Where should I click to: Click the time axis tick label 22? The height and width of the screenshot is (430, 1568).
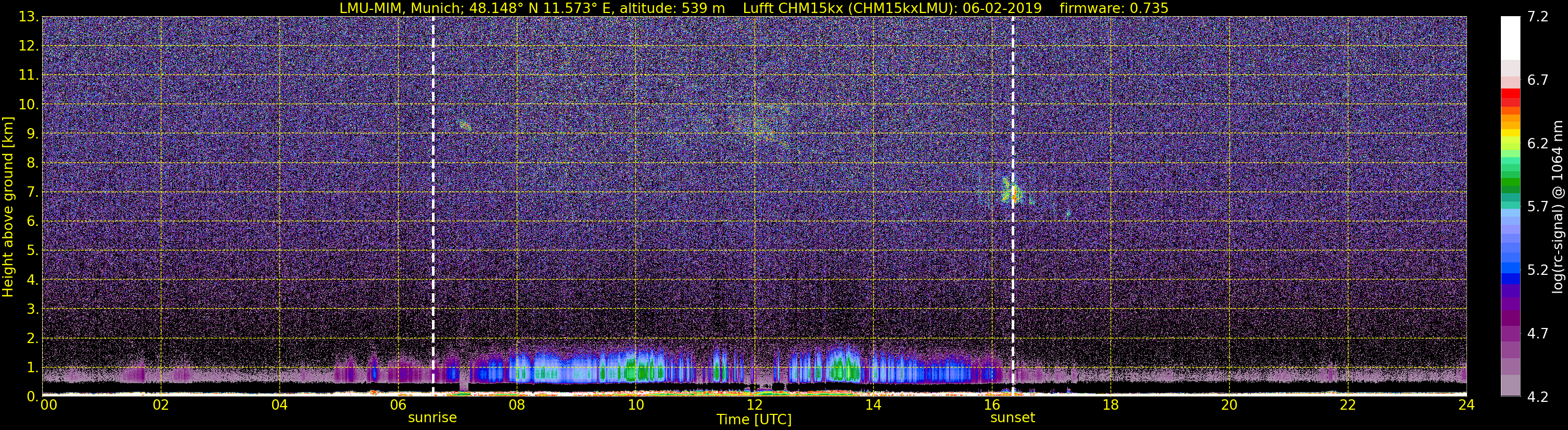(1348, 405)
